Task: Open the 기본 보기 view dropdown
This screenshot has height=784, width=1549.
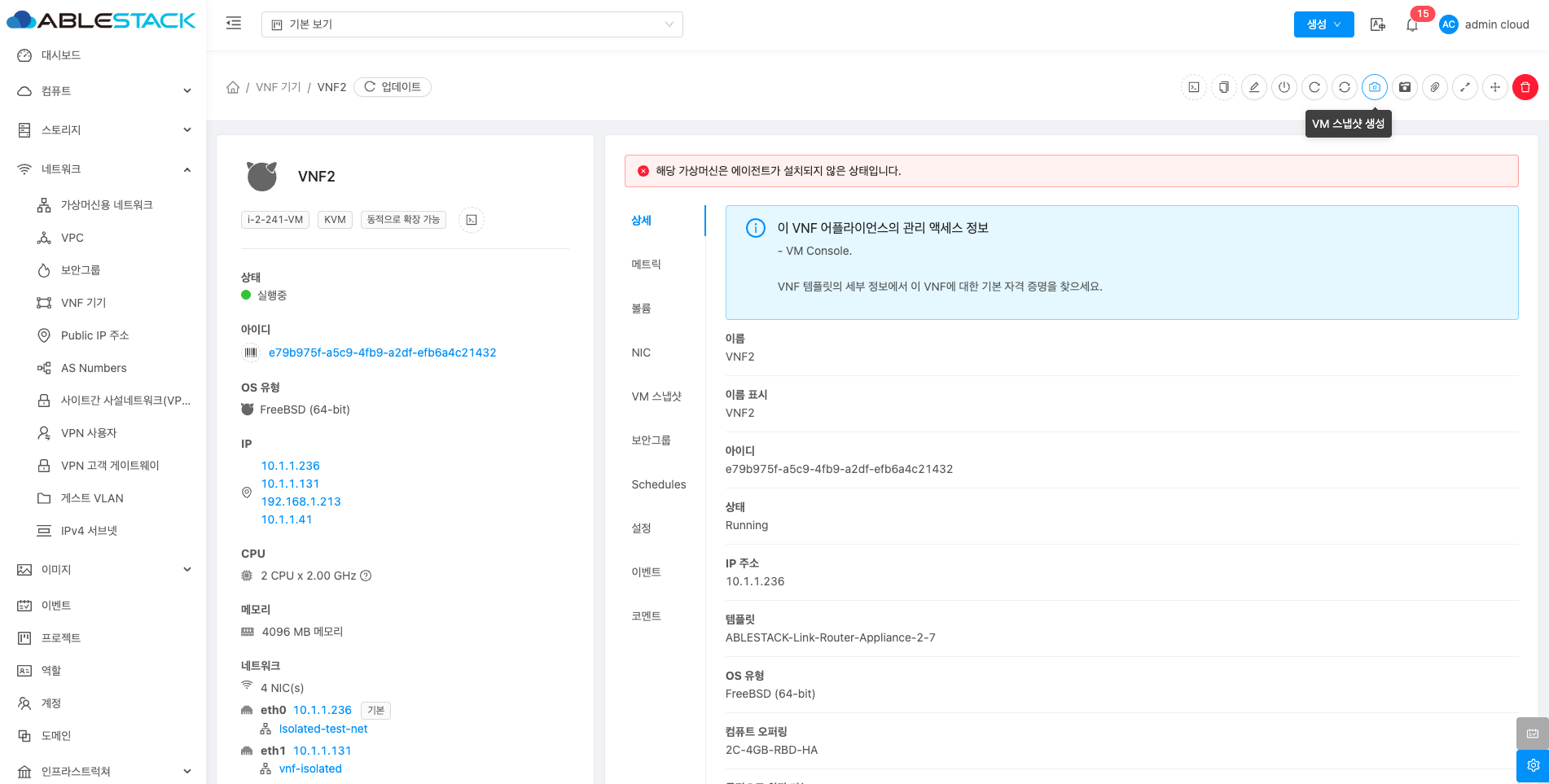Action: [472, 24]
